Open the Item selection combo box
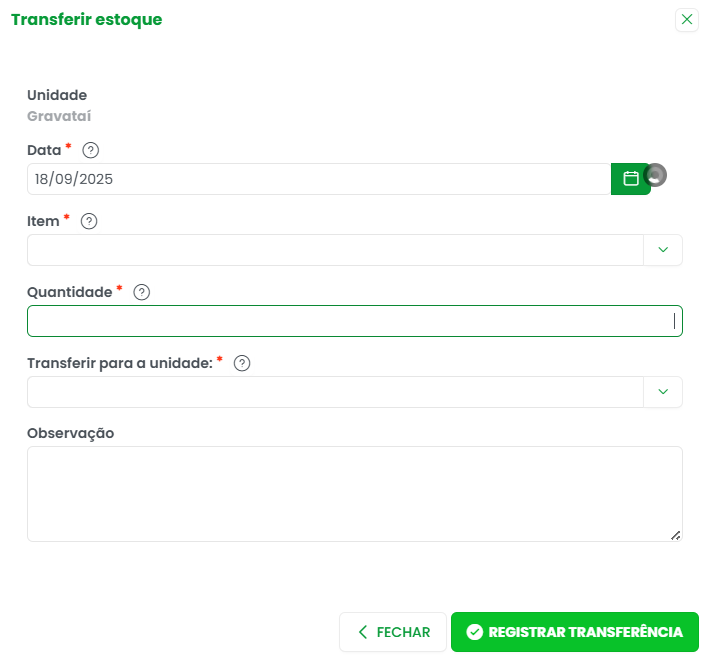The width and height of the screenshot is (713, 665). (335, 250)
